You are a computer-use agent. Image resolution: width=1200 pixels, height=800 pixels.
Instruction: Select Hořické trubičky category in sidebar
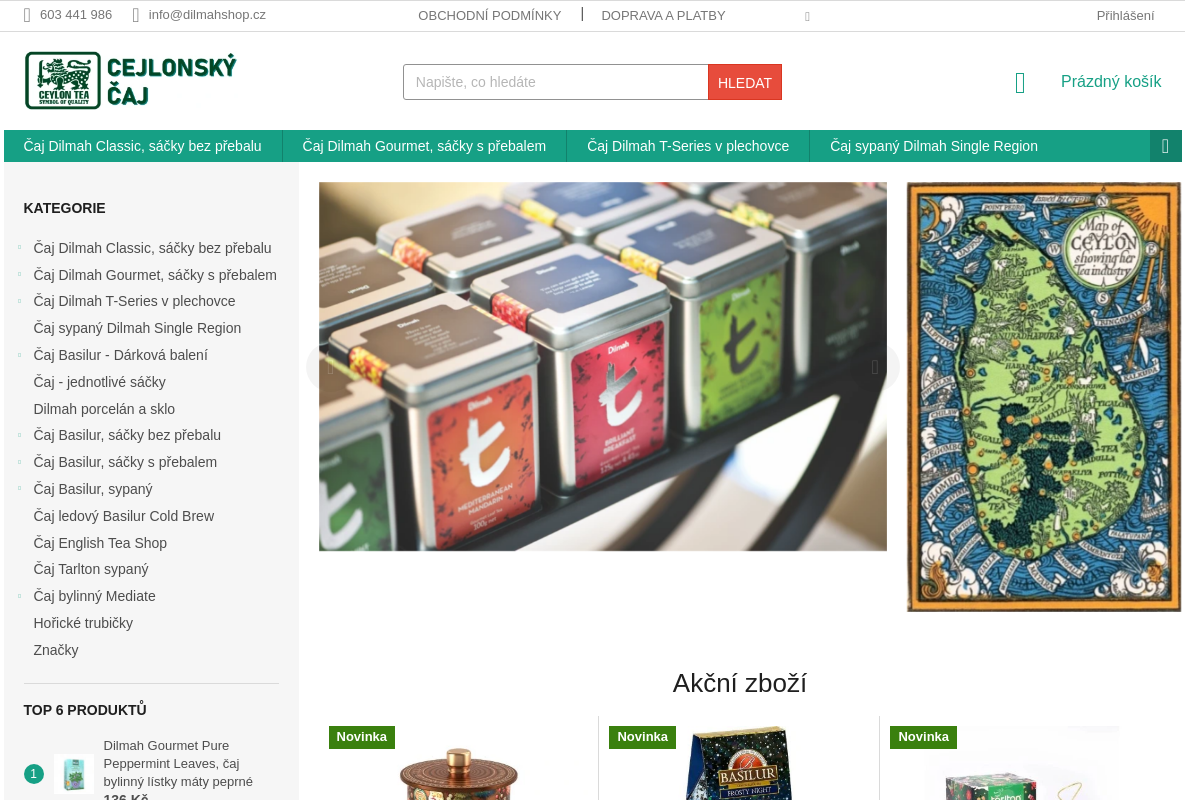tap(83, 623)
